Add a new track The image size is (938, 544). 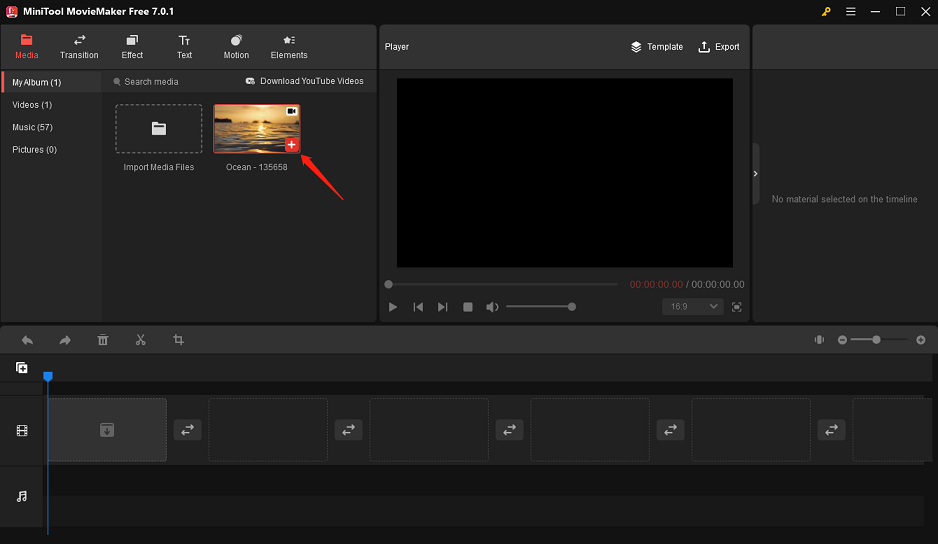coord(22,367)
